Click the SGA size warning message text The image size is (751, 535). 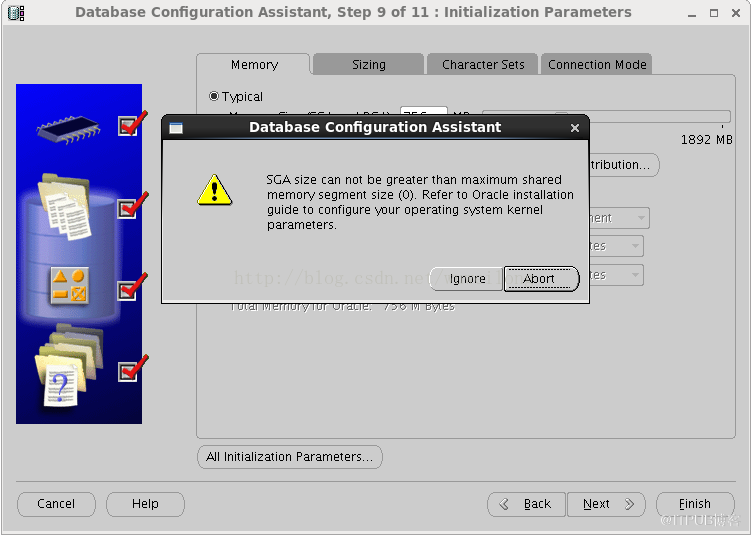(420, 202)
